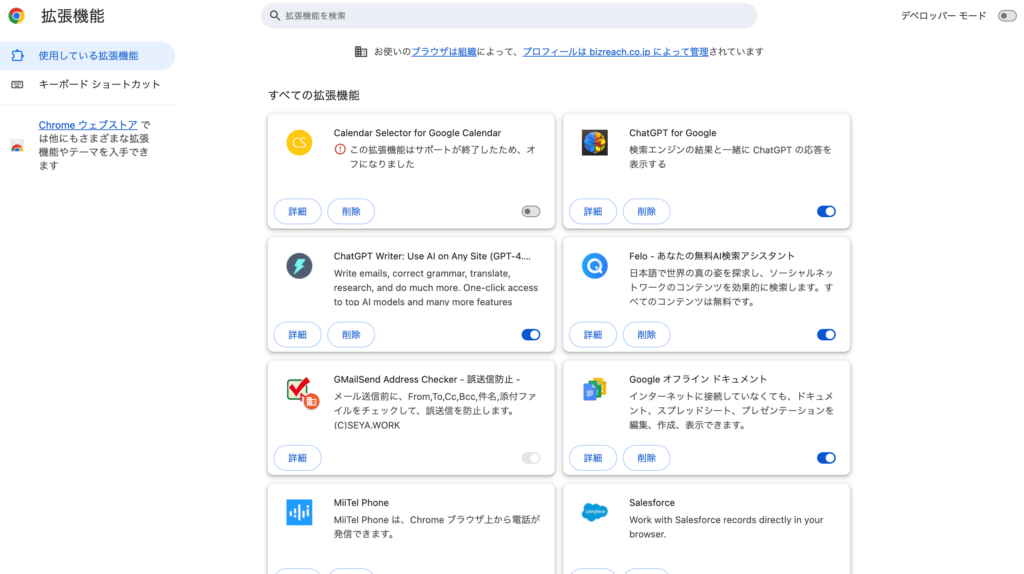Image resolution: width=1024 pixels, height=574 pixels.
Task: Open キーボード ショートカット page
Action: [88, 84]
